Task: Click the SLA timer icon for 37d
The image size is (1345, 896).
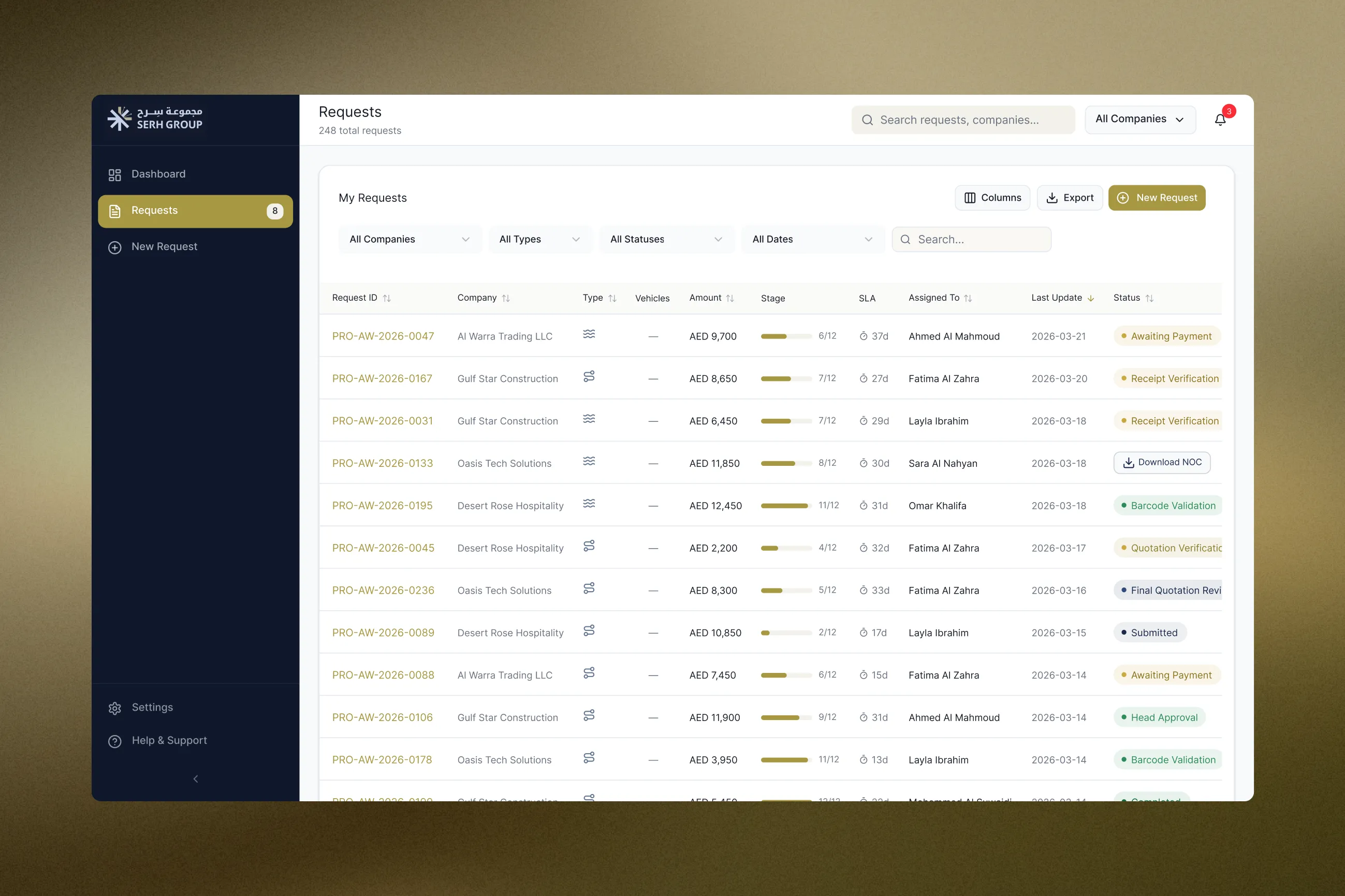Action: tap(864, 336)
